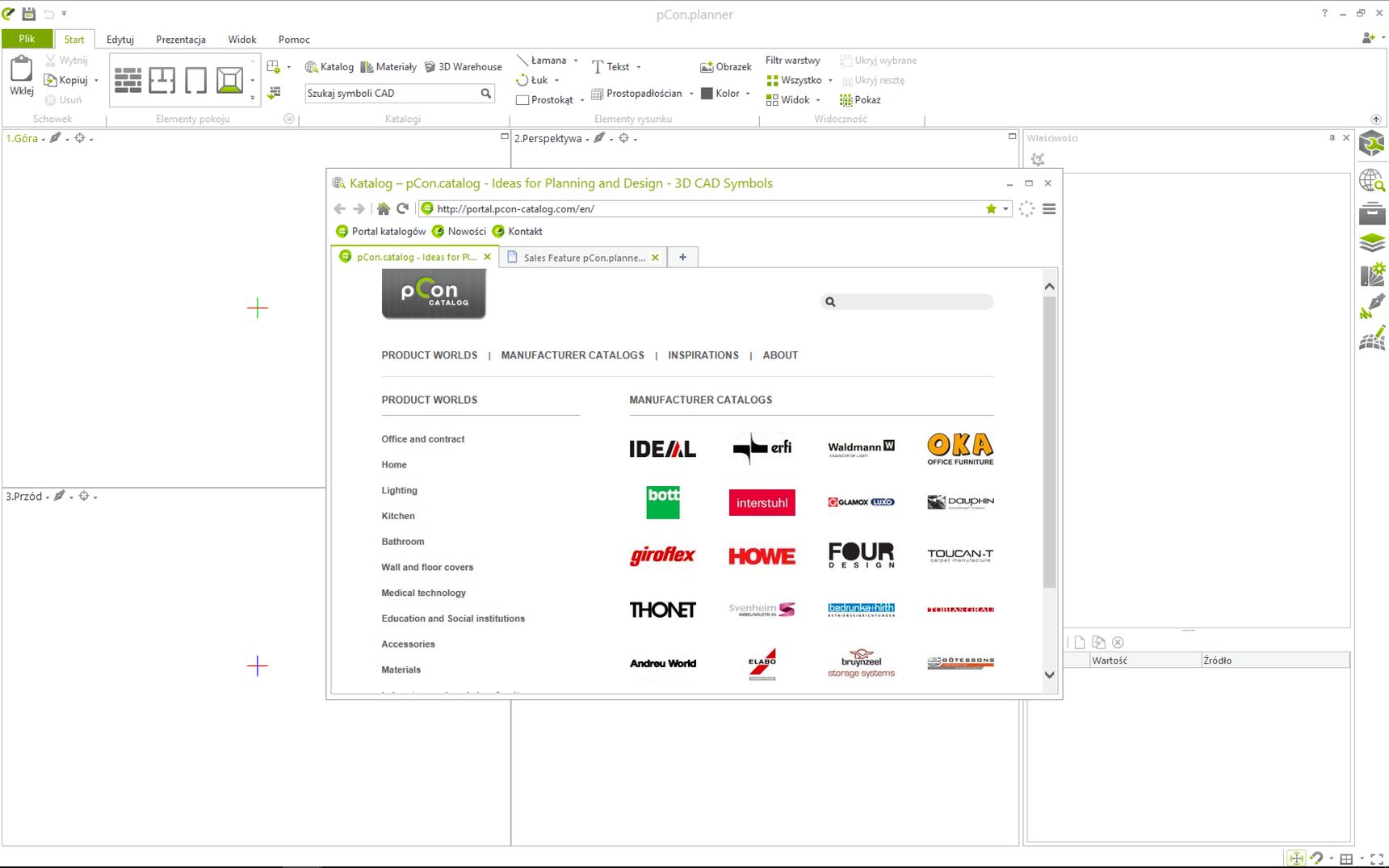Open a new browser tab with plus button
The height and width of the screenshot is (868, 1389).
pyautogui.click(x=683, y=258)
